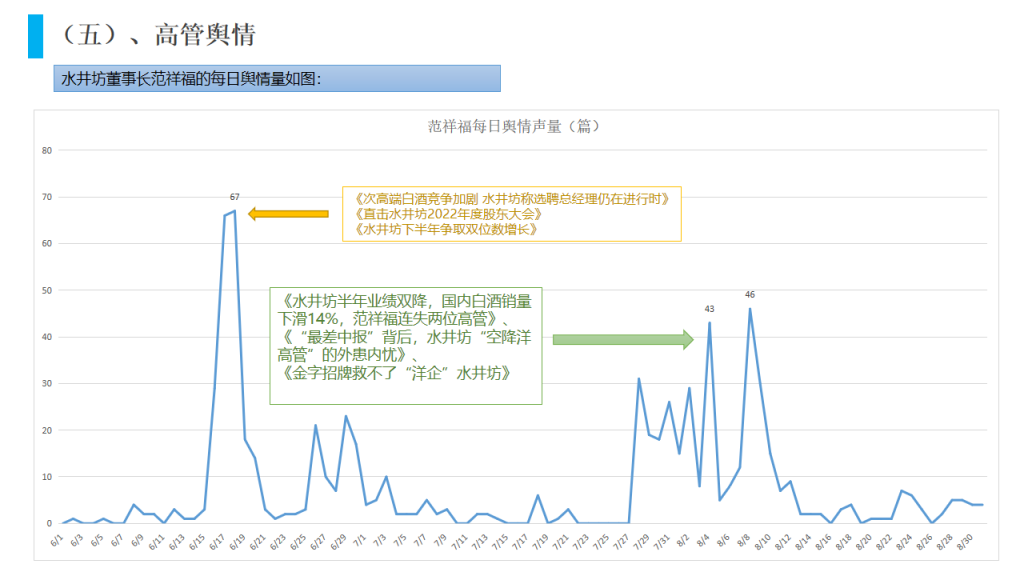Click the blue subtitle box about 范祥福每日舆情量
Image resolution: width=1024 pixels, height=576 pixels.
pos(277,78)
